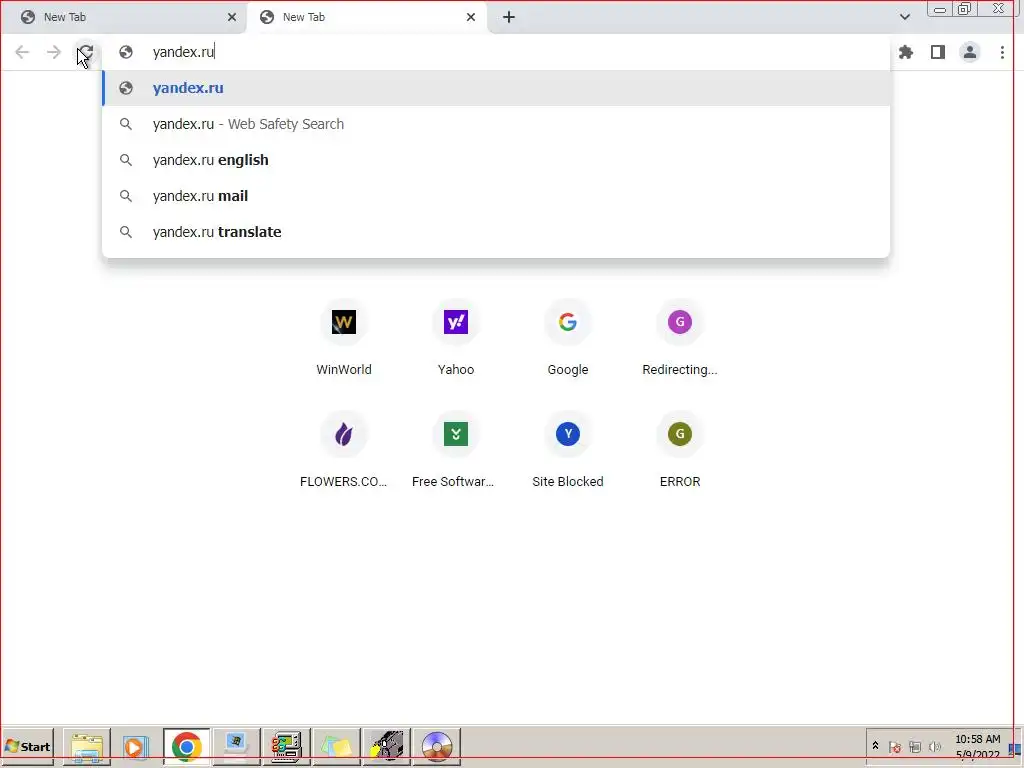The height and width of the screenshot is (768, 1024).
Task: Open the WinWorld shortcut
Action: [344, 338]
